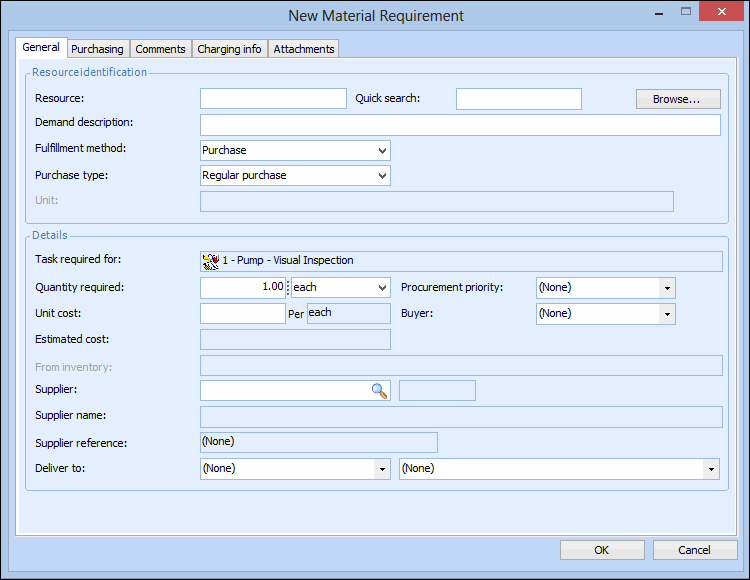Expand the Procurement priority dropdown
This screenshot has width=750, height=580.
point(667,288)
